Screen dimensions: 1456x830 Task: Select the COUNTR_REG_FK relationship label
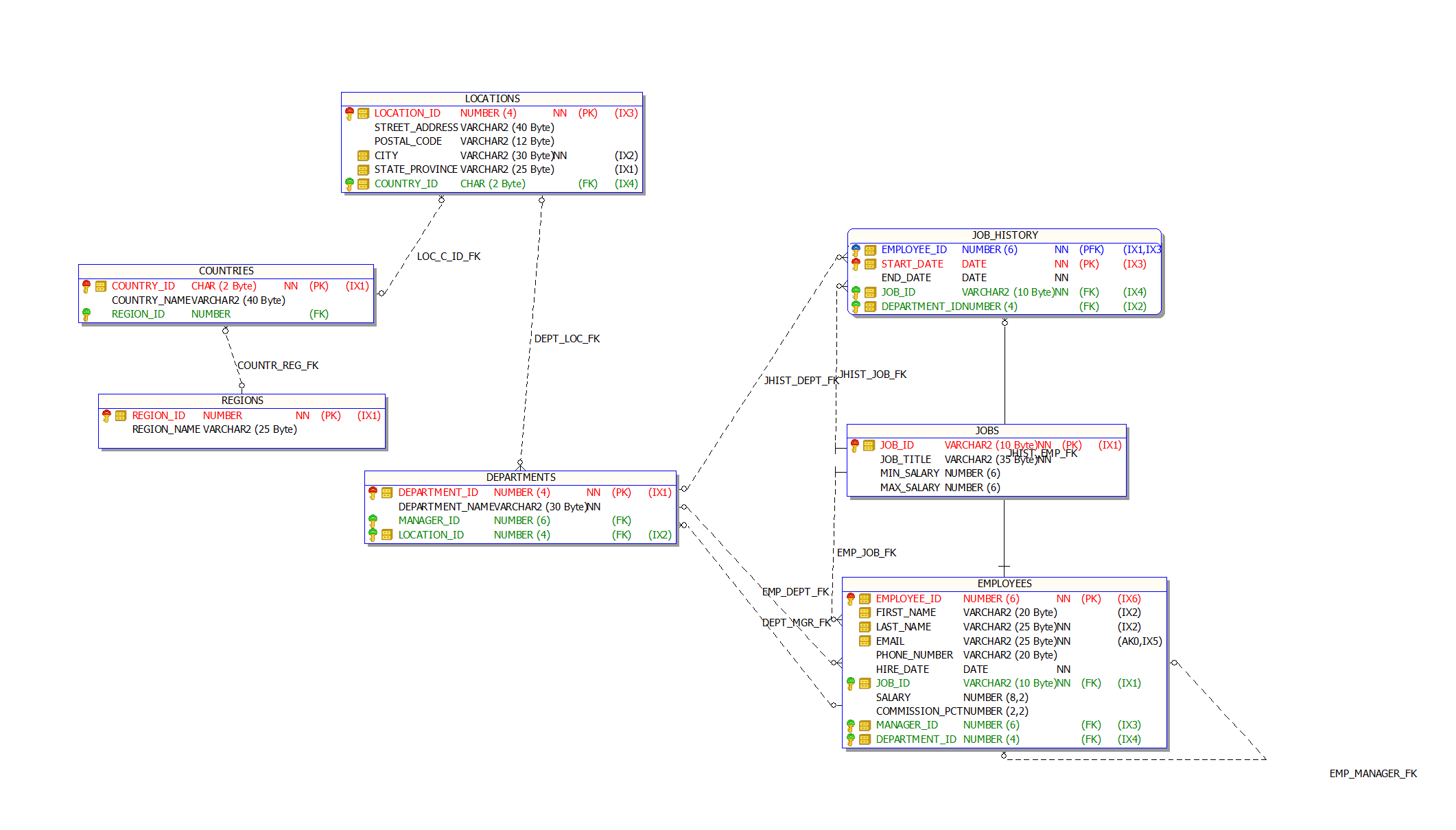pyautogui.click(x=278, y=366)
